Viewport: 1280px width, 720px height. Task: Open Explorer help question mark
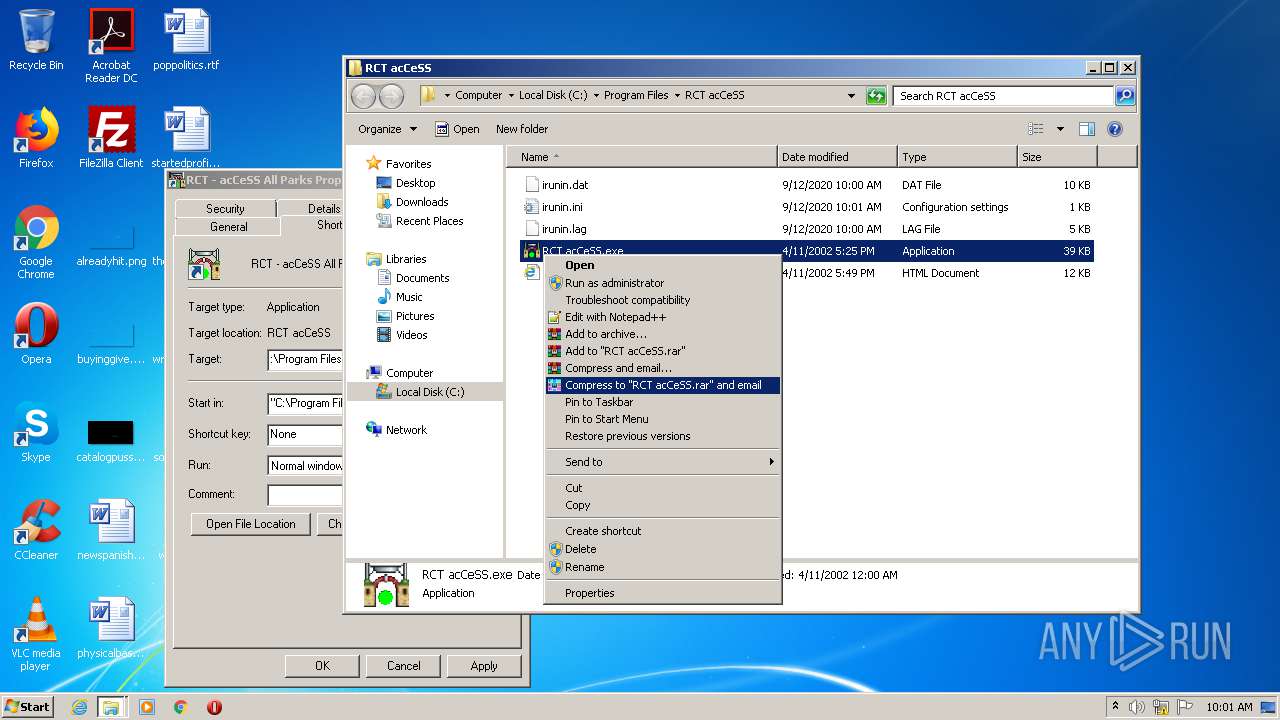point(1115,129)
